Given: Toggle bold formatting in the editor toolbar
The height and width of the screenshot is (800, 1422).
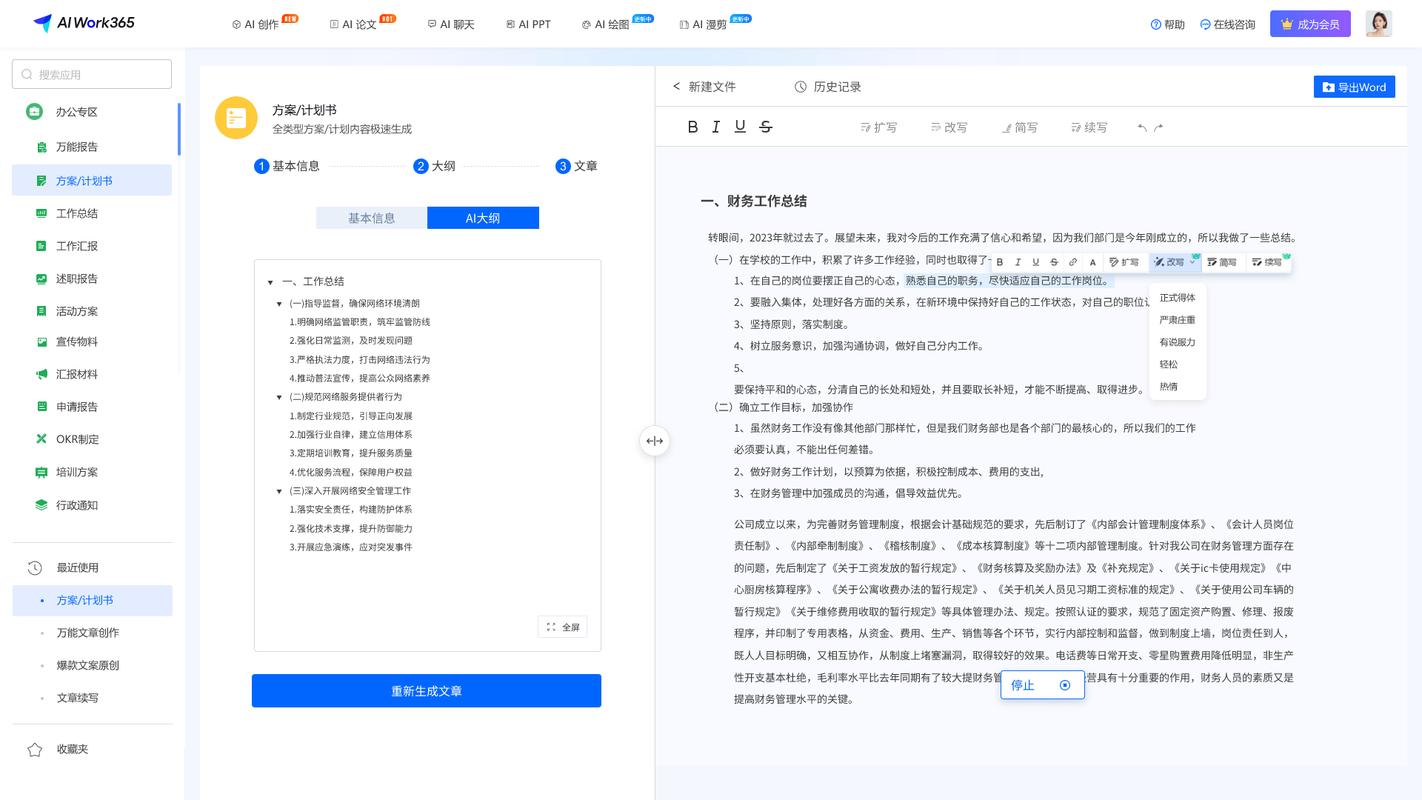Looking at the screenshot, I should (x=692, y=126).
